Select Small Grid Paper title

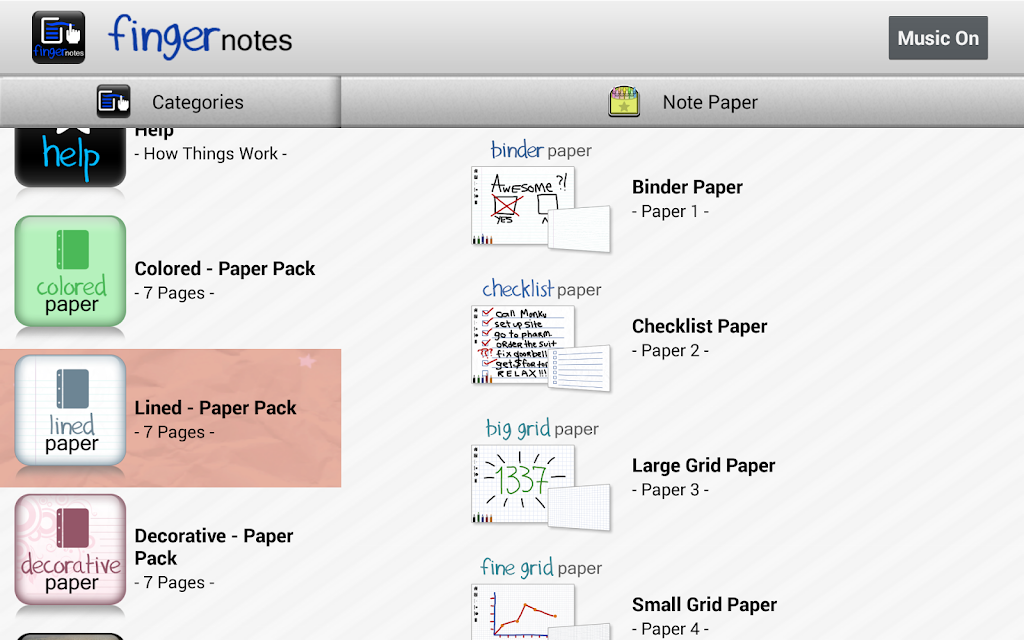coord(704,605)
